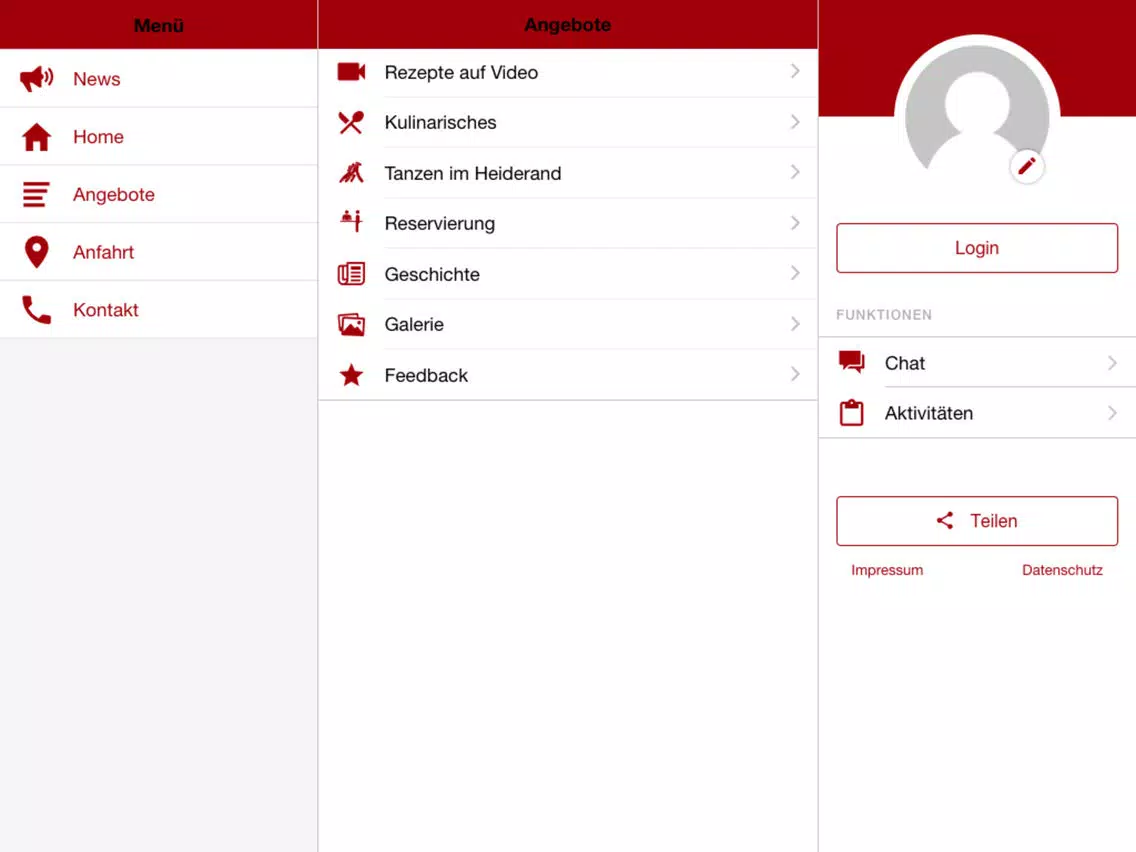The height and width of the screenshot is (852, 1136).
Task: Open the Angebote menu item
Action: (114, 195)
